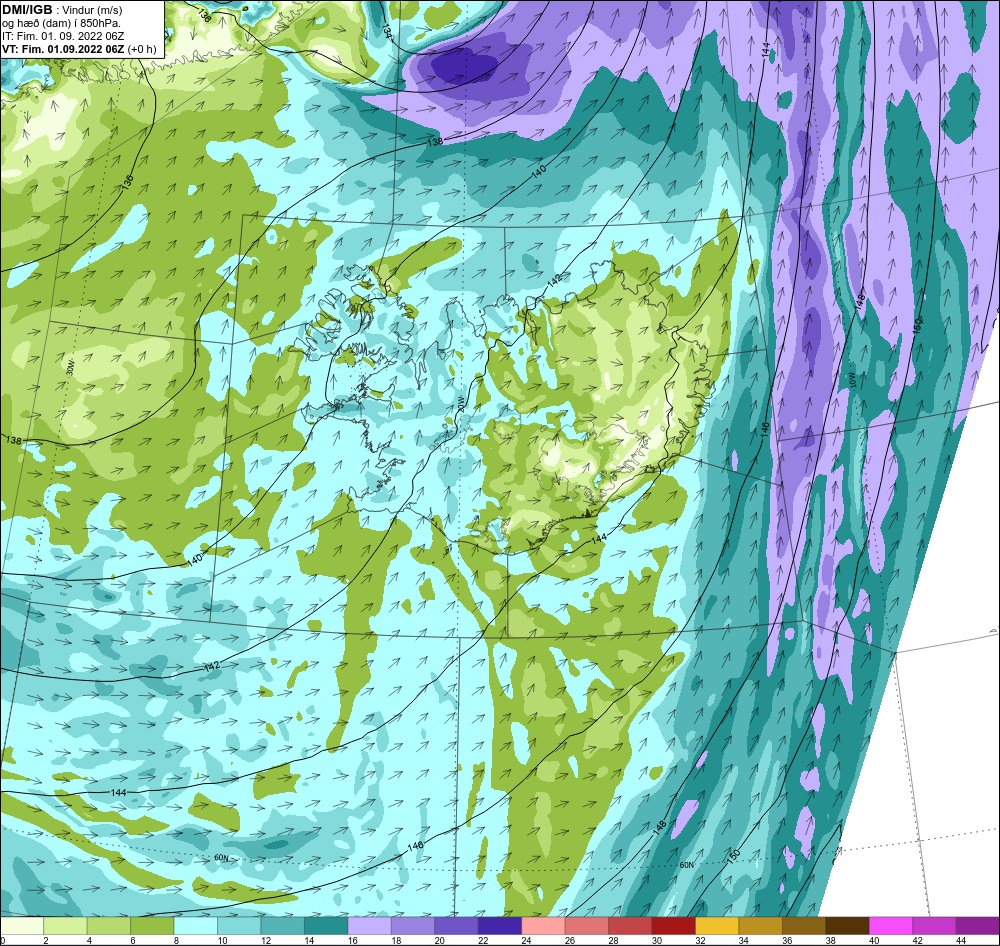
Task: Select the 8–10 m/s pale cyan legend swatch
Action: click(x=196, y=926)
